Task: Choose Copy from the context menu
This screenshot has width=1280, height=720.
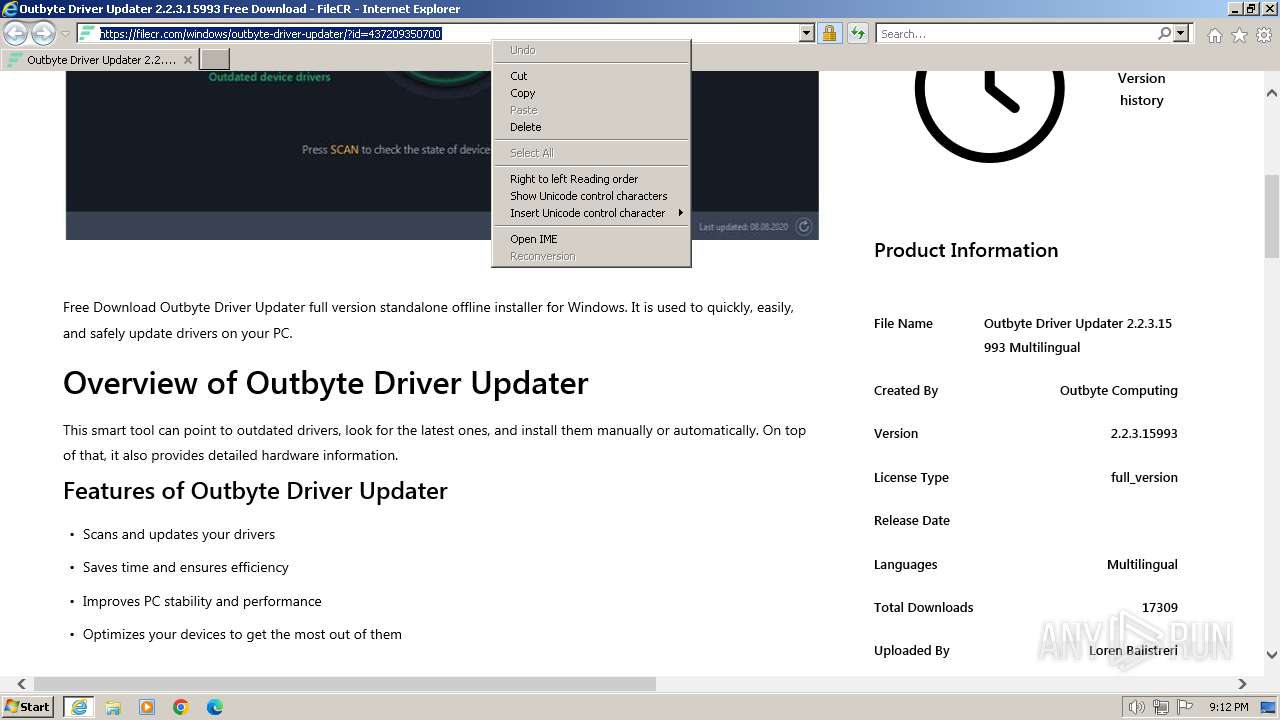Action: [x=591, y=93]
